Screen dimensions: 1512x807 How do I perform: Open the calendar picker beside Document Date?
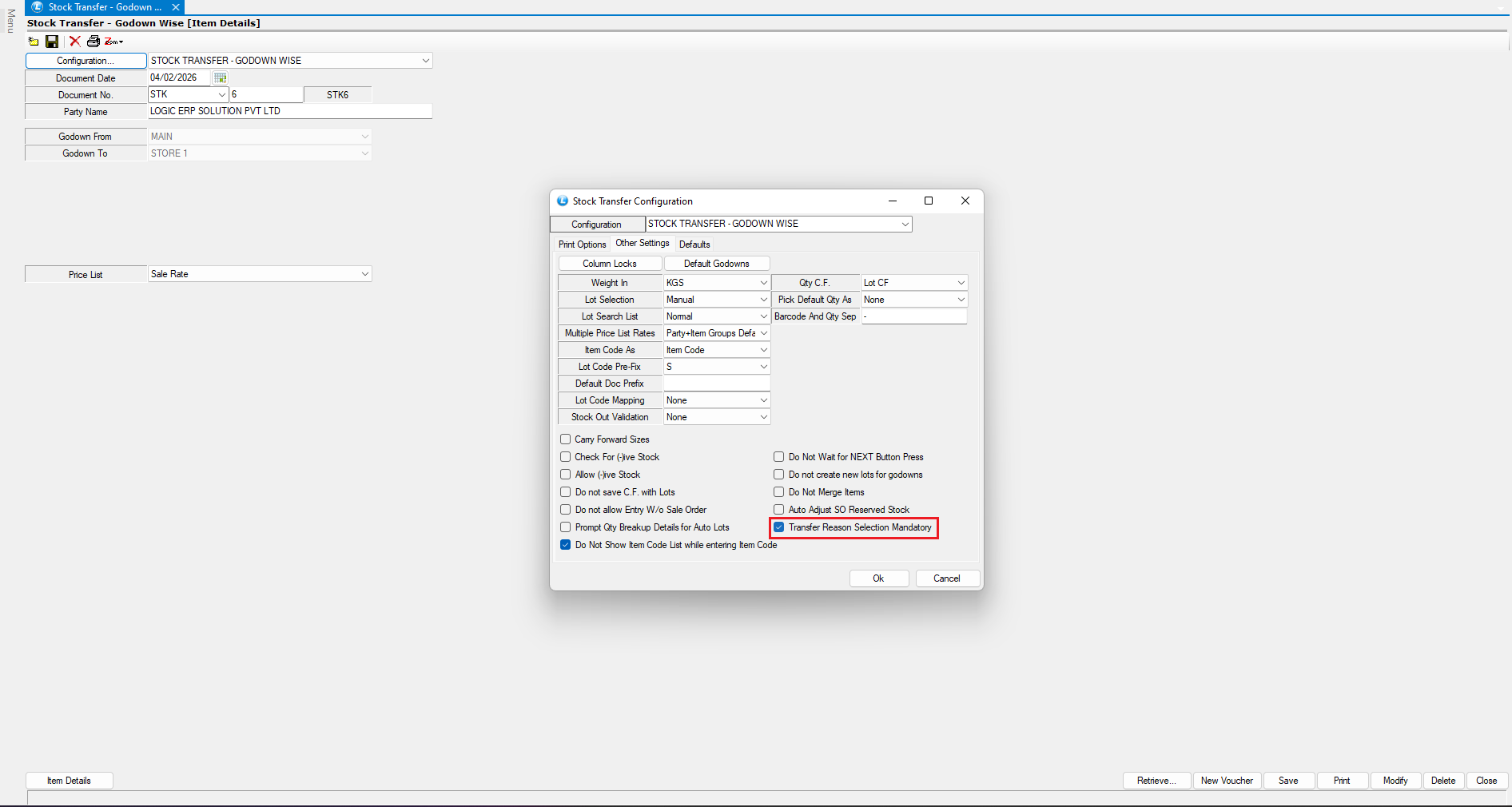click(221, 78)
